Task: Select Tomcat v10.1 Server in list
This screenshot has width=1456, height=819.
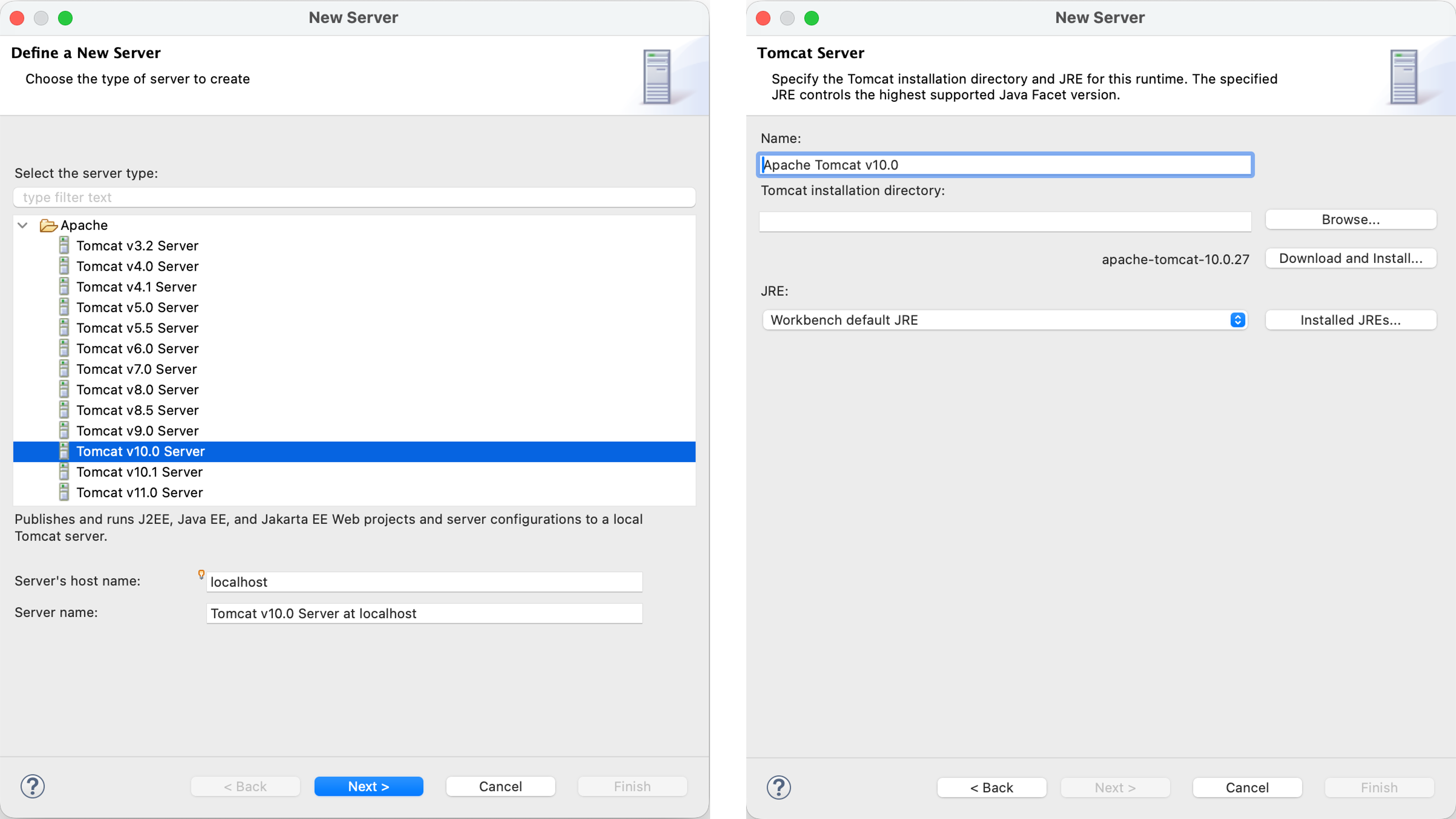Action: coord(139,472)
